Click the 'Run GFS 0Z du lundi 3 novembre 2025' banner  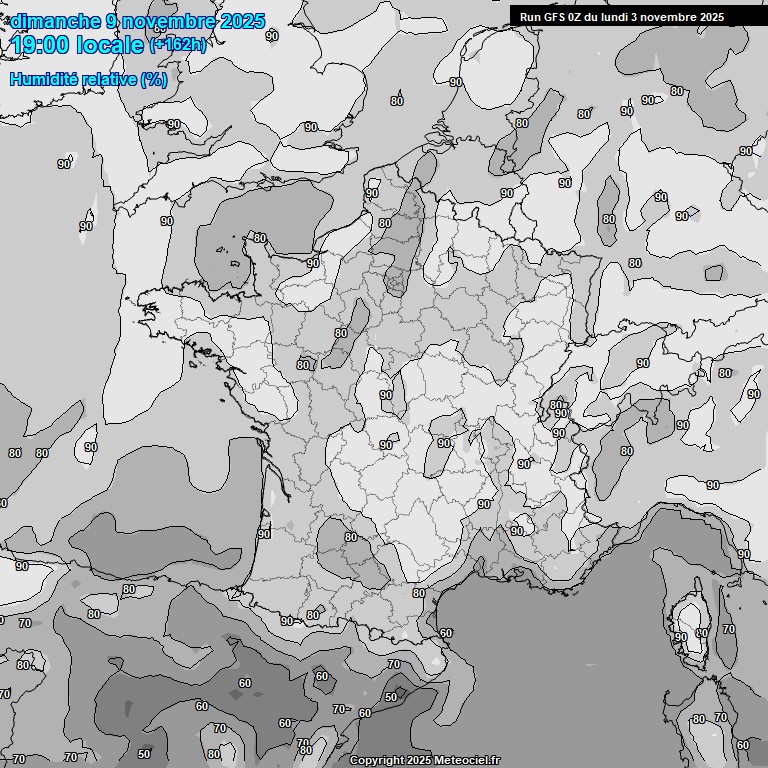tap(639, 17)
